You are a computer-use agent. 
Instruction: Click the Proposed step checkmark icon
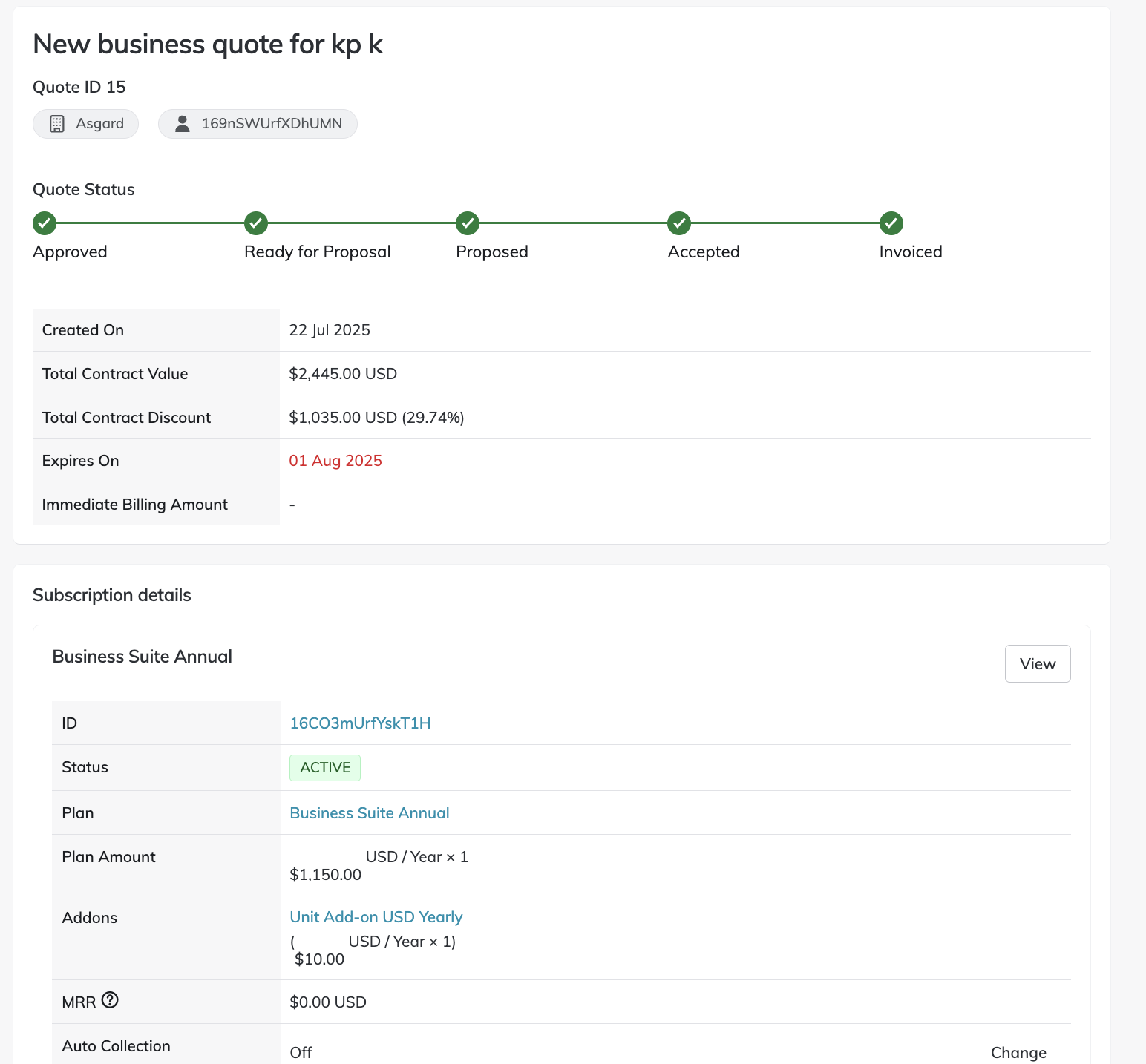point(468,223)
